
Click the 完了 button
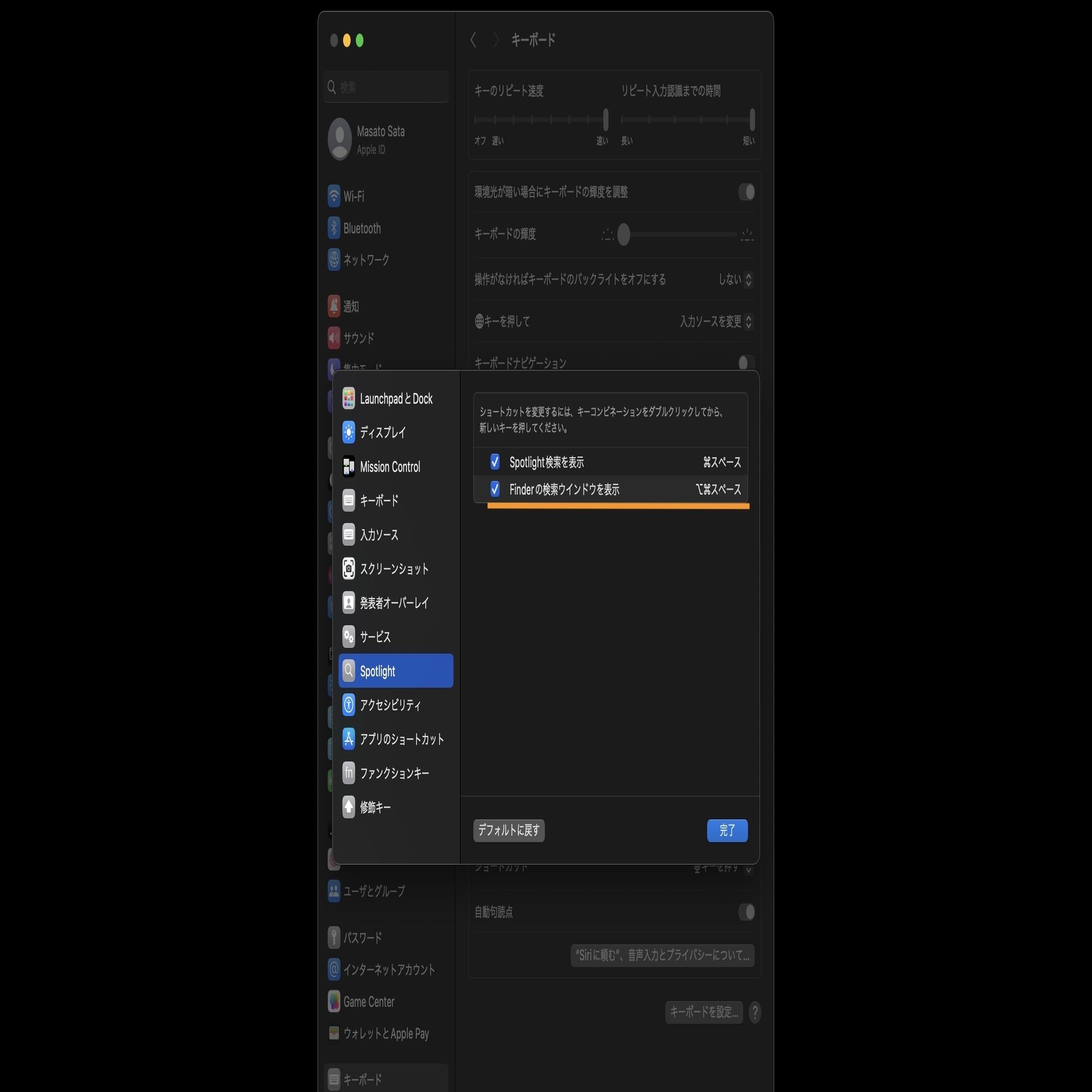727,830
